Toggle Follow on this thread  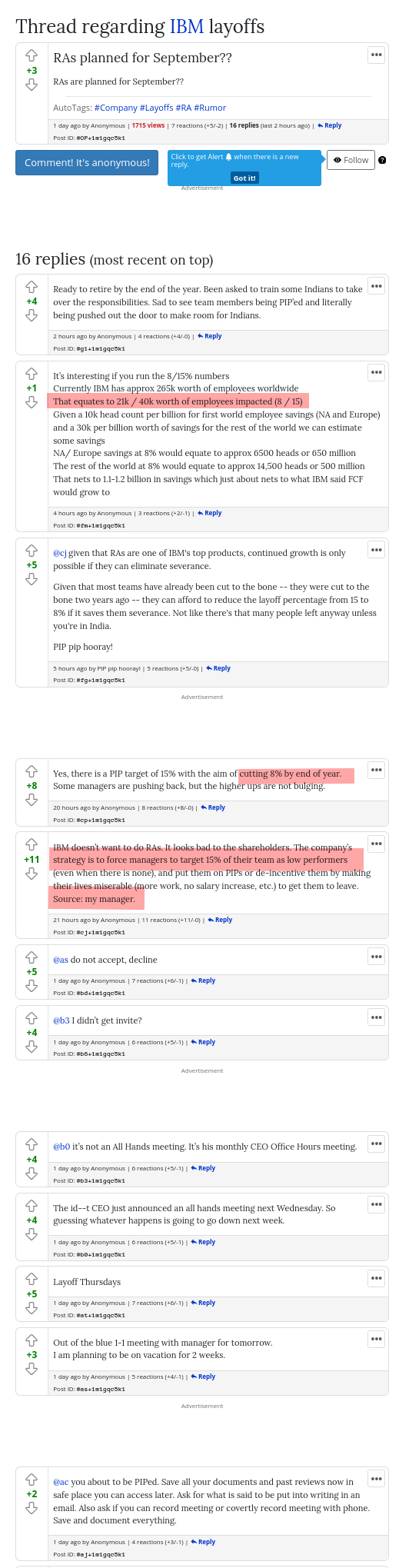click(x=351, y=160)
